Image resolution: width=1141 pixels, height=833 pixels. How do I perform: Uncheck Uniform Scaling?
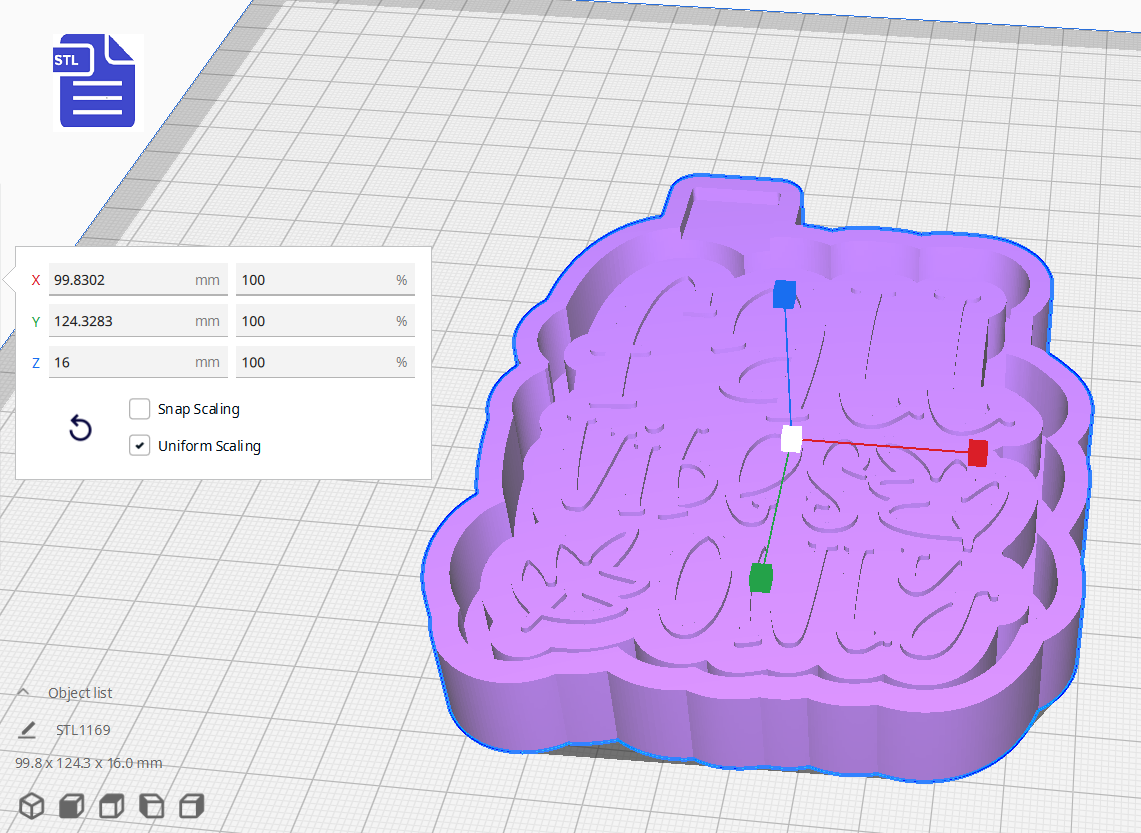(139, 445)
